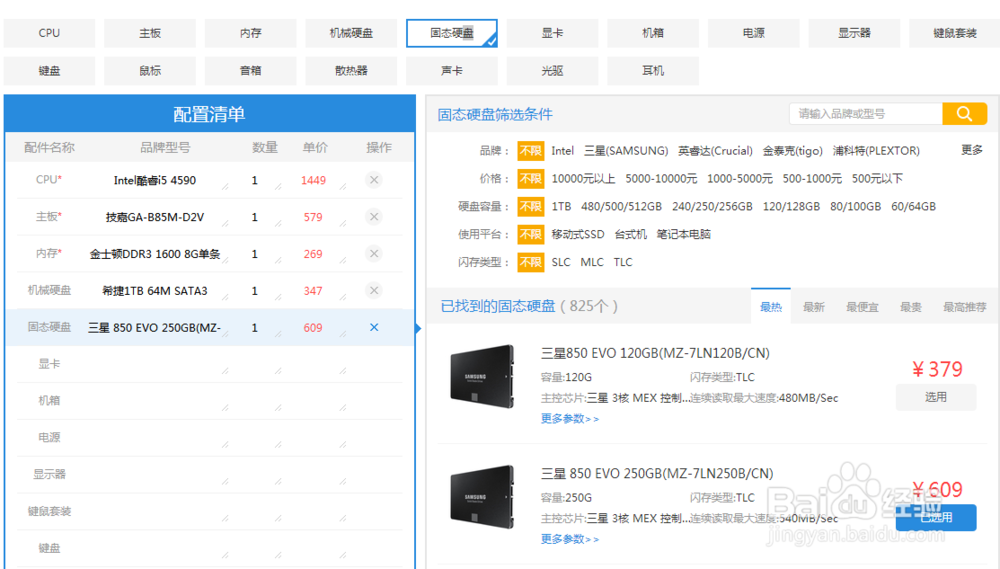Select the 显卡 row in 配置清单

[x=210, y=364]
